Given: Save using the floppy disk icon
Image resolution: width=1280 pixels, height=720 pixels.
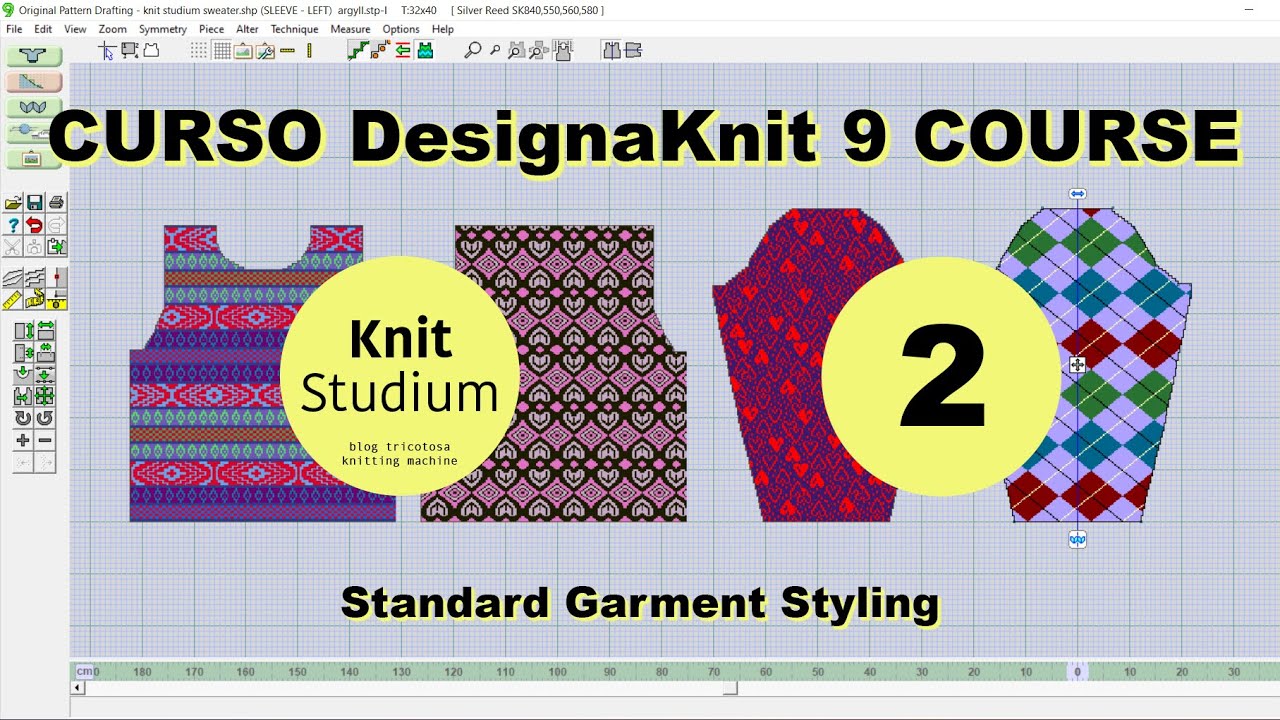Looking at the screenshot, I should 34,203.
